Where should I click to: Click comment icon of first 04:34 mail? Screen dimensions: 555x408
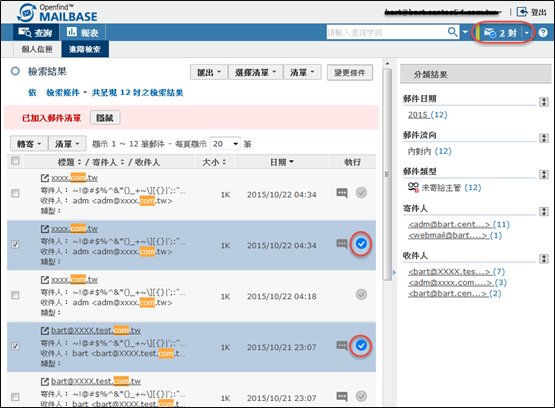click(342, 193)
